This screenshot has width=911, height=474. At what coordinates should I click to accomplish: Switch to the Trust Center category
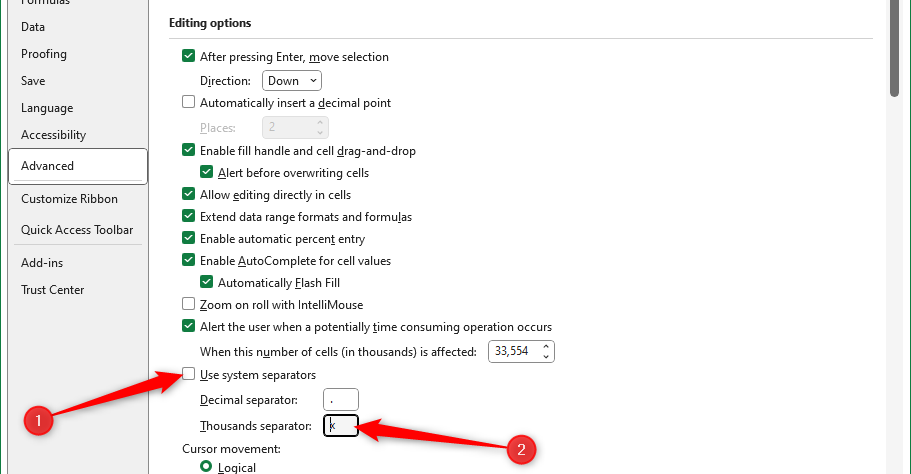[53, 290]
